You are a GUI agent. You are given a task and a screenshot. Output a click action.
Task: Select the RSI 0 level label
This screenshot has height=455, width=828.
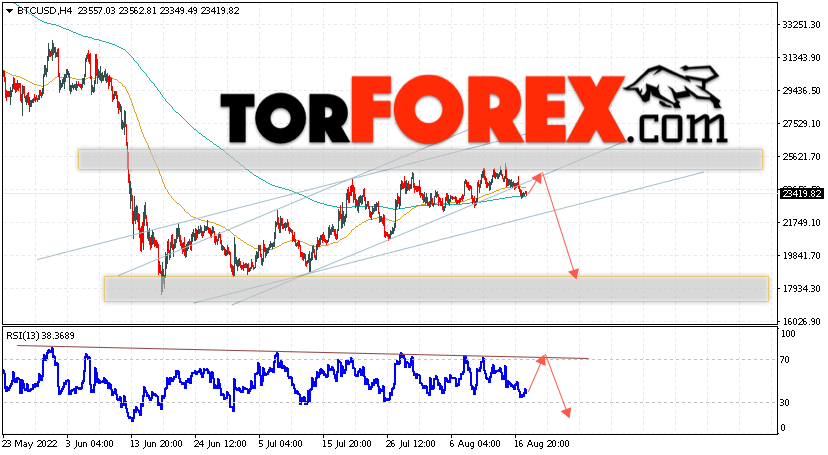pos(783,428)
